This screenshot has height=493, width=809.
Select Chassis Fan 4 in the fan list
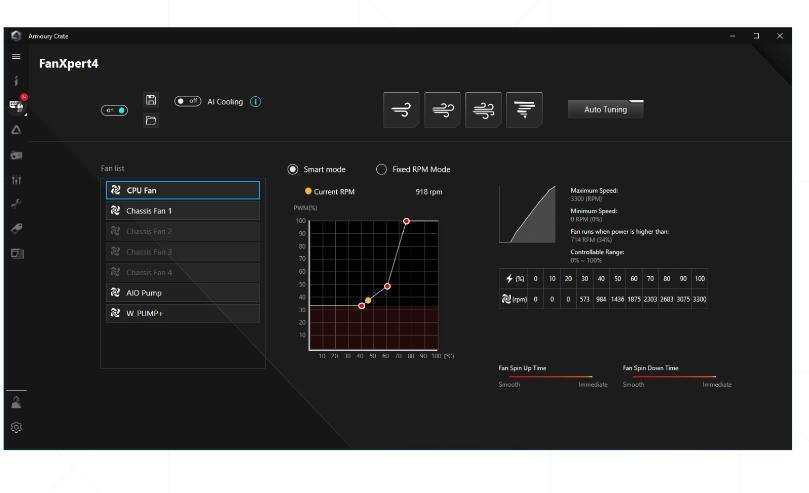click(x=183, y=272)
